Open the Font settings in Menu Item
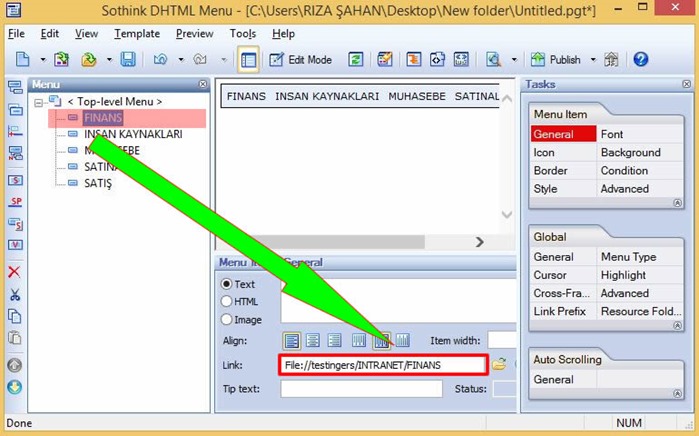 tap(612, 134)
